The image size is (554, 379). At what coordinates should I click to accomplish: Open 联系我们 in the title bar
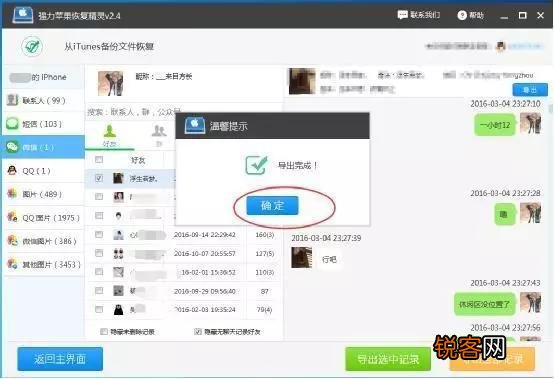click(419, 15)
